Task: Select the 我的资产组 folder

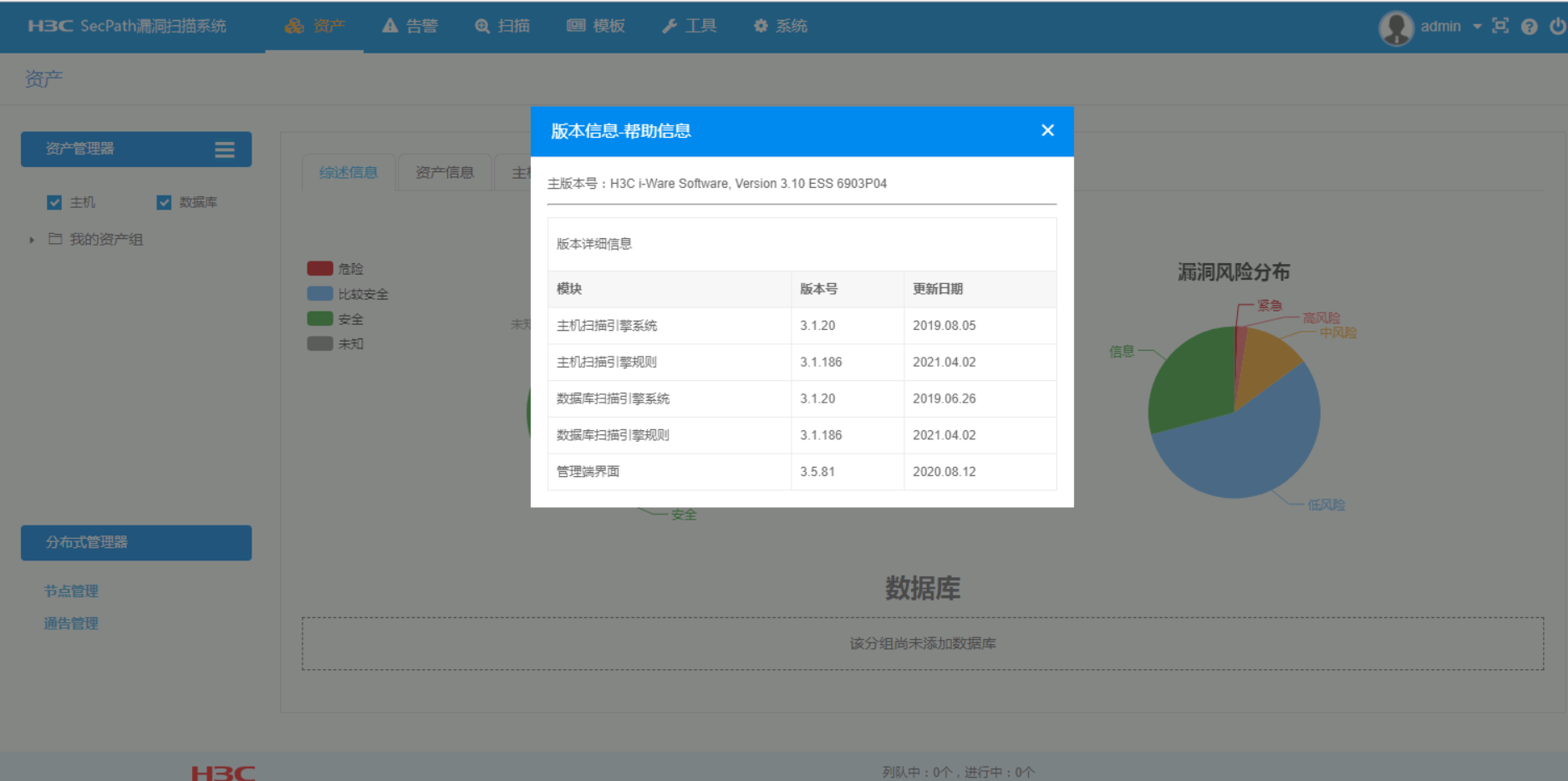Action: pos(95,240)
